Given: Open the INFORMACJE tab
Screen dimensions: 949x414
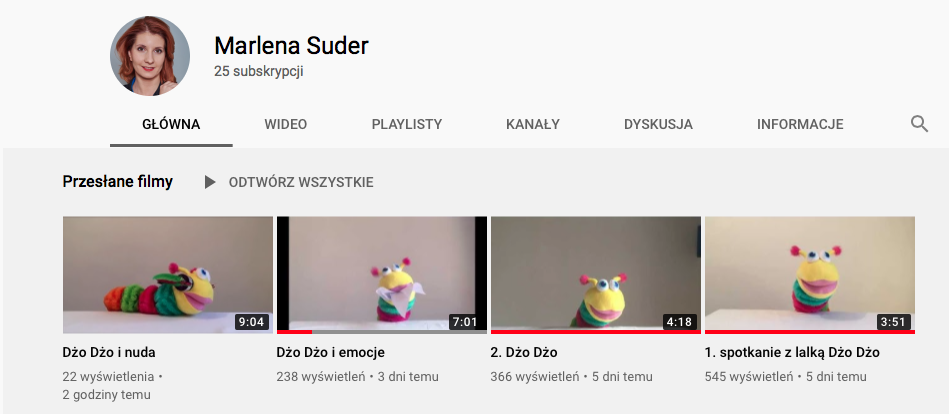Looking at the screenshot, I should coord(800,125).
